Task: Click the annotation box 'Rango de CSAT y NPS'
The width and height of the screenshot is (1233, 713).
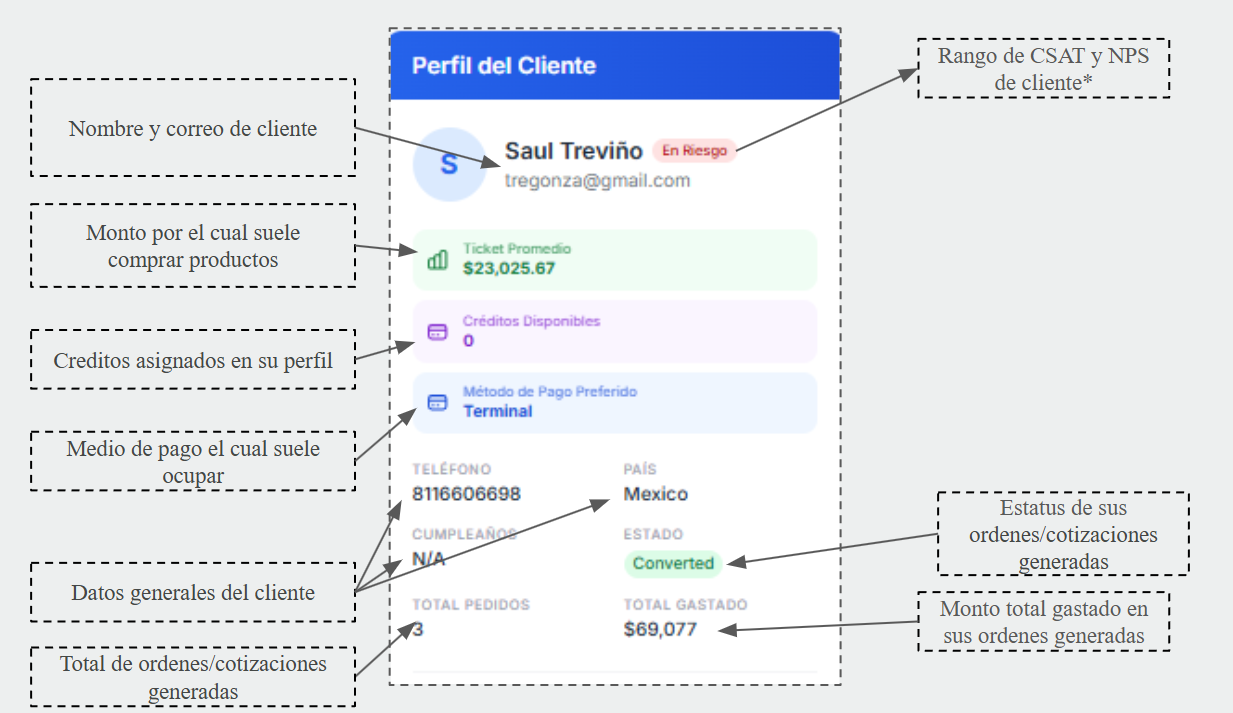Action: [x=1043, y=69]
